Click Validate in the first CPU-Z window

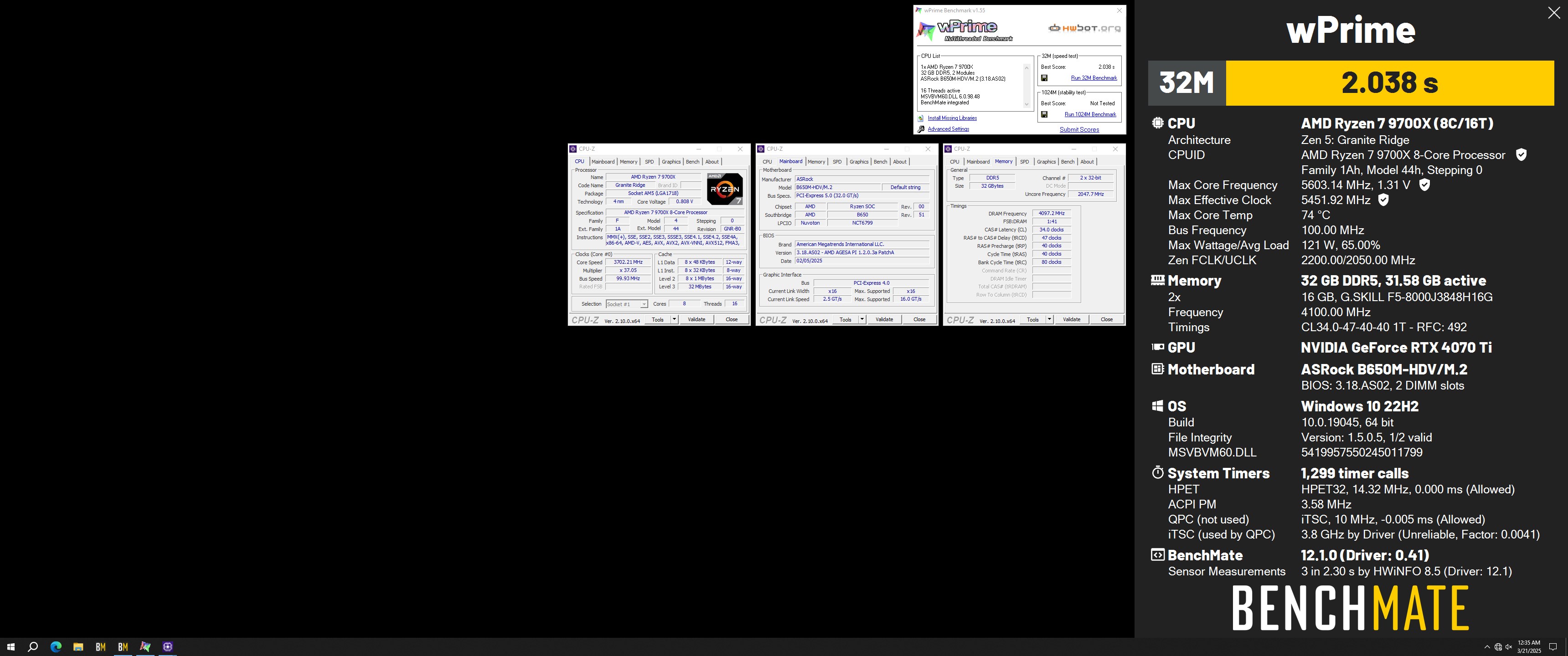[x=696, y=319]
